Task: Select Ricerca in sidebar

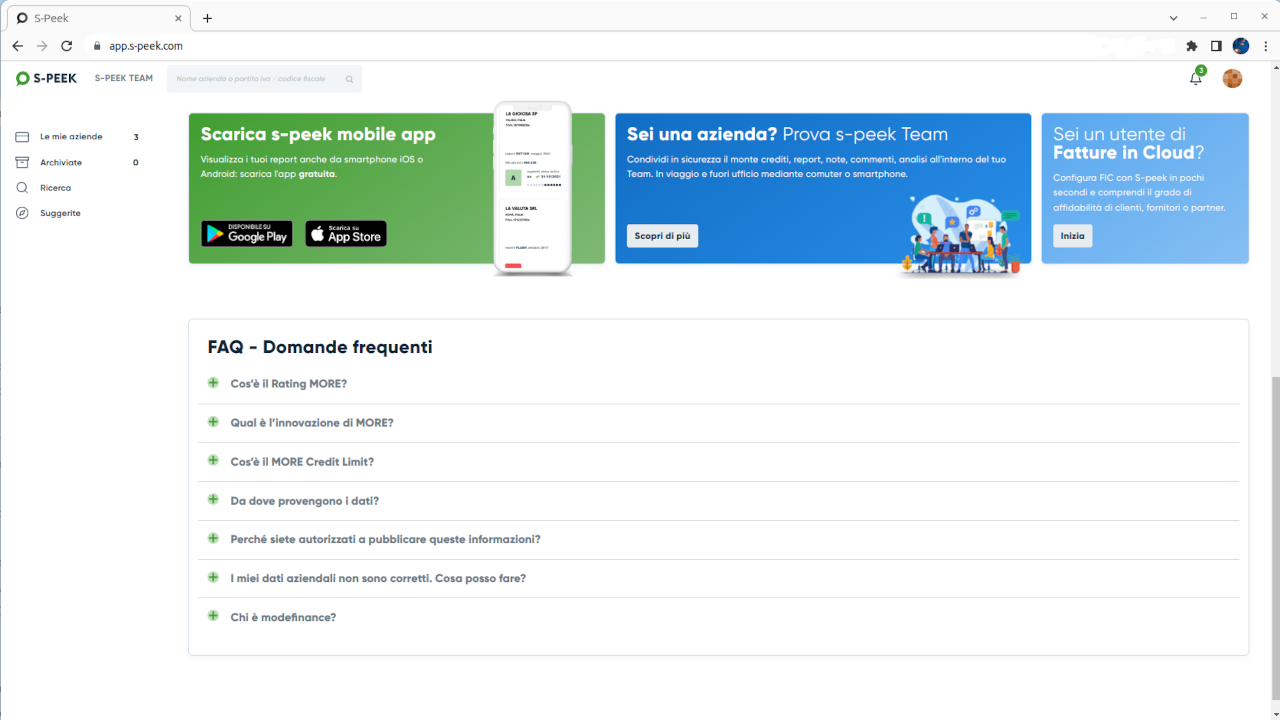Action: [x=55, y=188]
